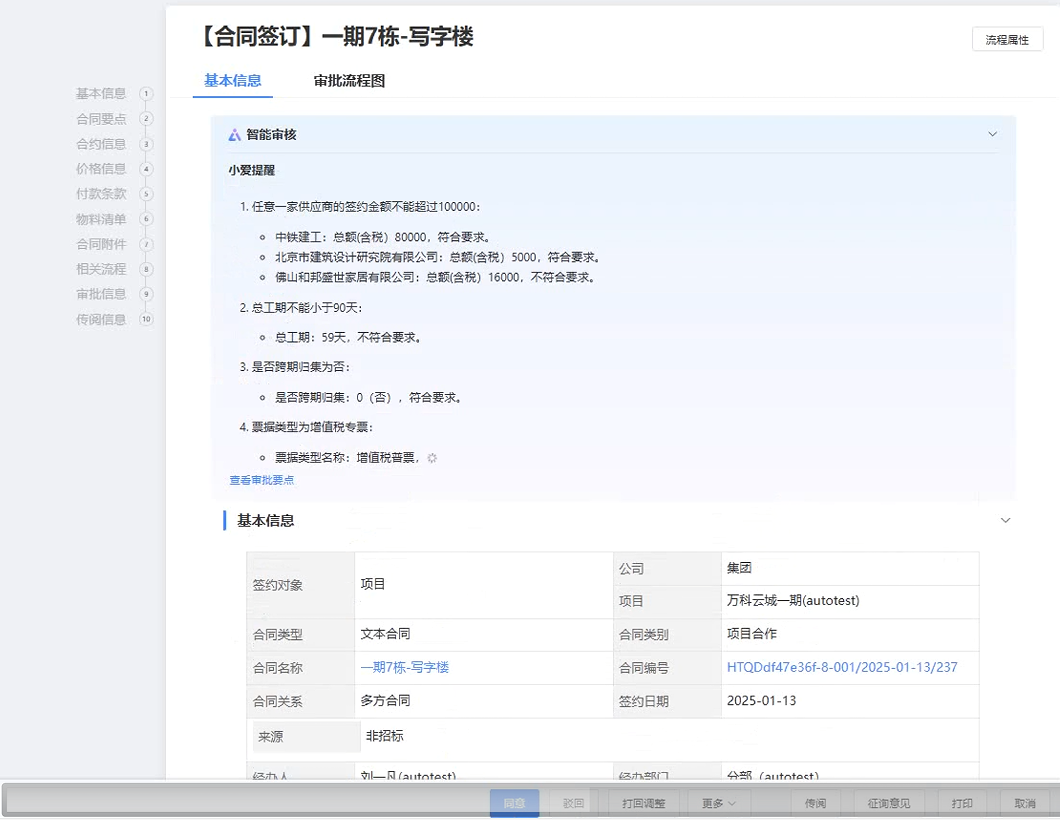Switch to the 审批流程图 tab
The width and height of the screenshot is (1060, 820).
(x=349, y=81)
